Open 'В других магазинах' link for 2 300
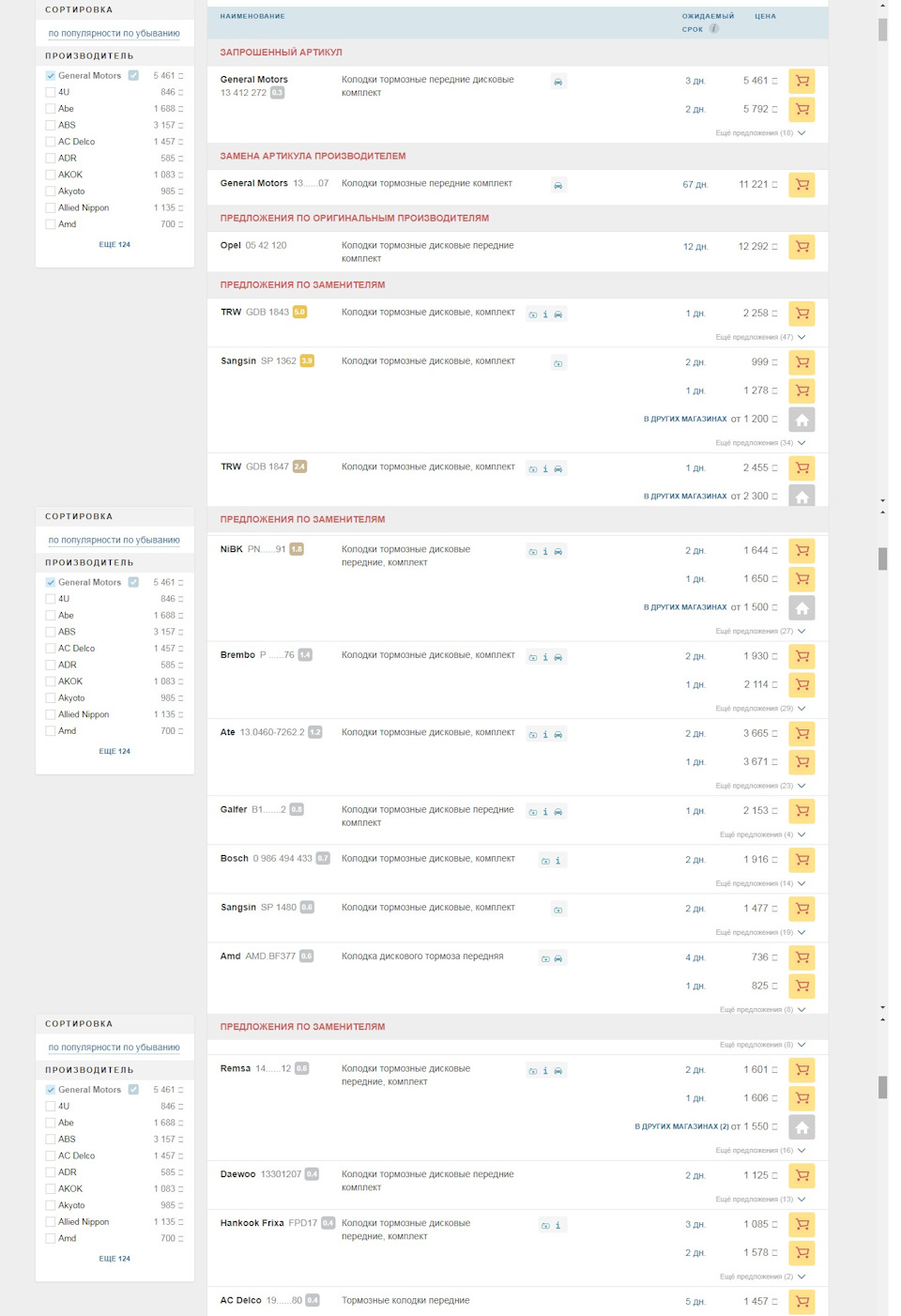 685,497
